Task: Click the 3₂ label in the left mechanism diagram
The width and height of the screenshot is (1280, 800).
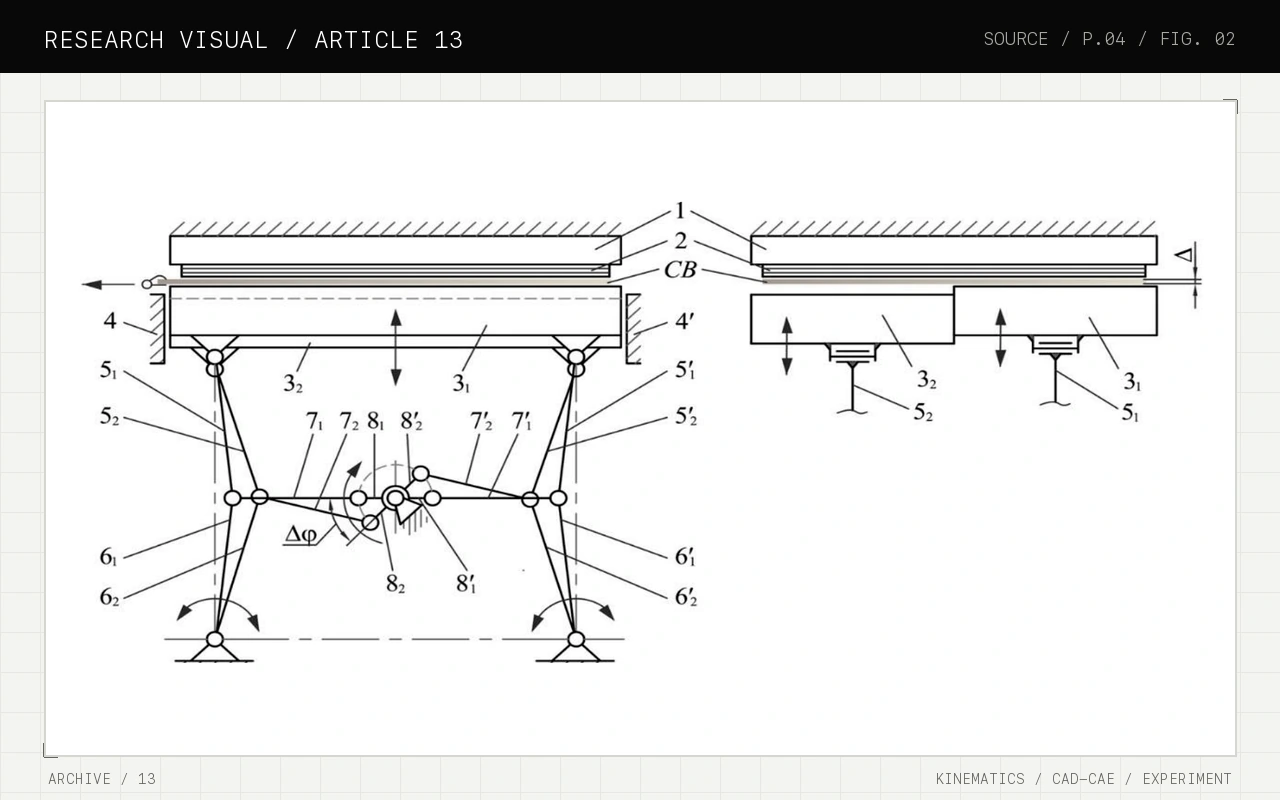Action: (x=292, y=383)
